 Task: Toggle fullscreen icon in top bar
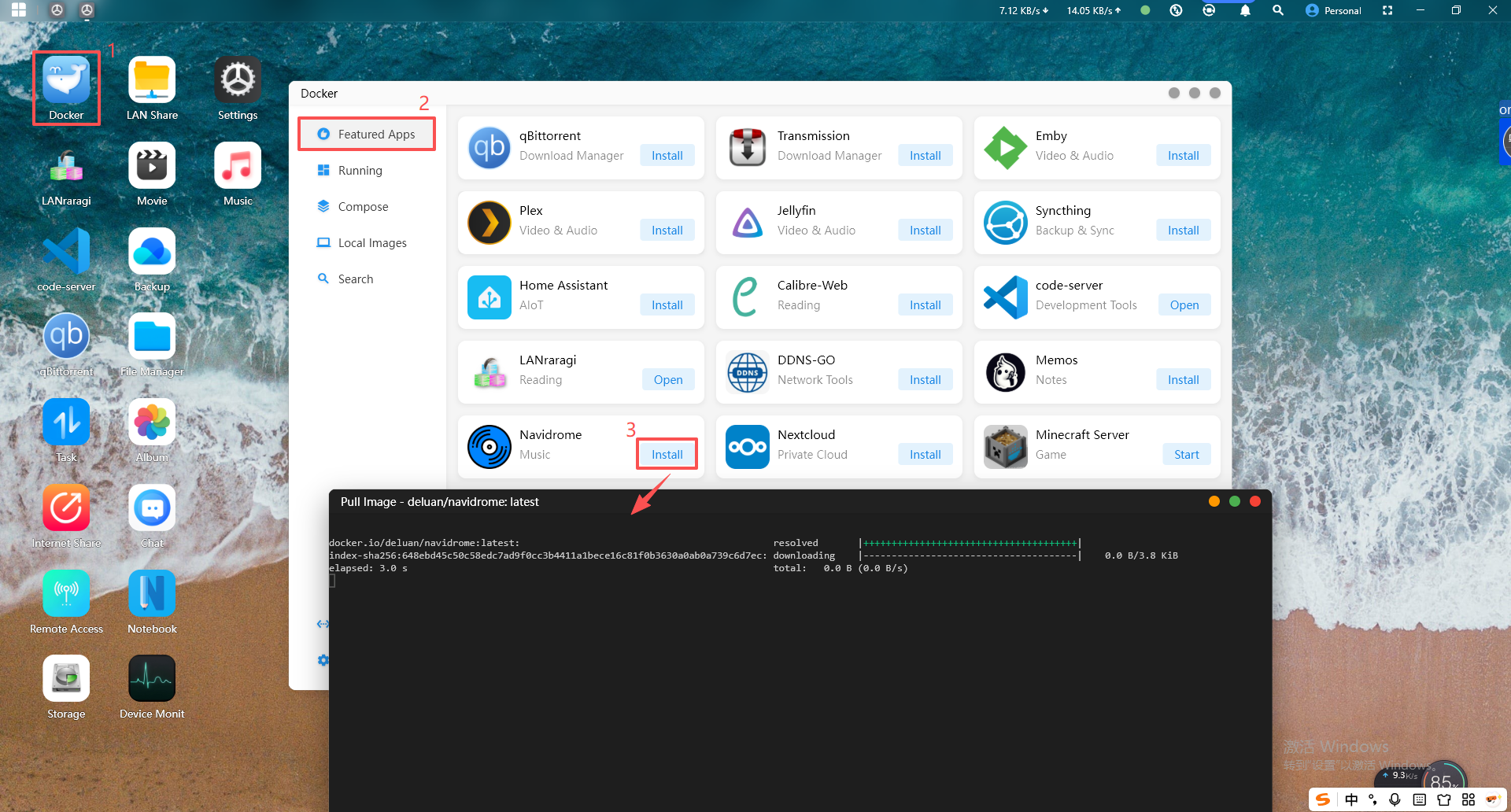point(1387,10)
